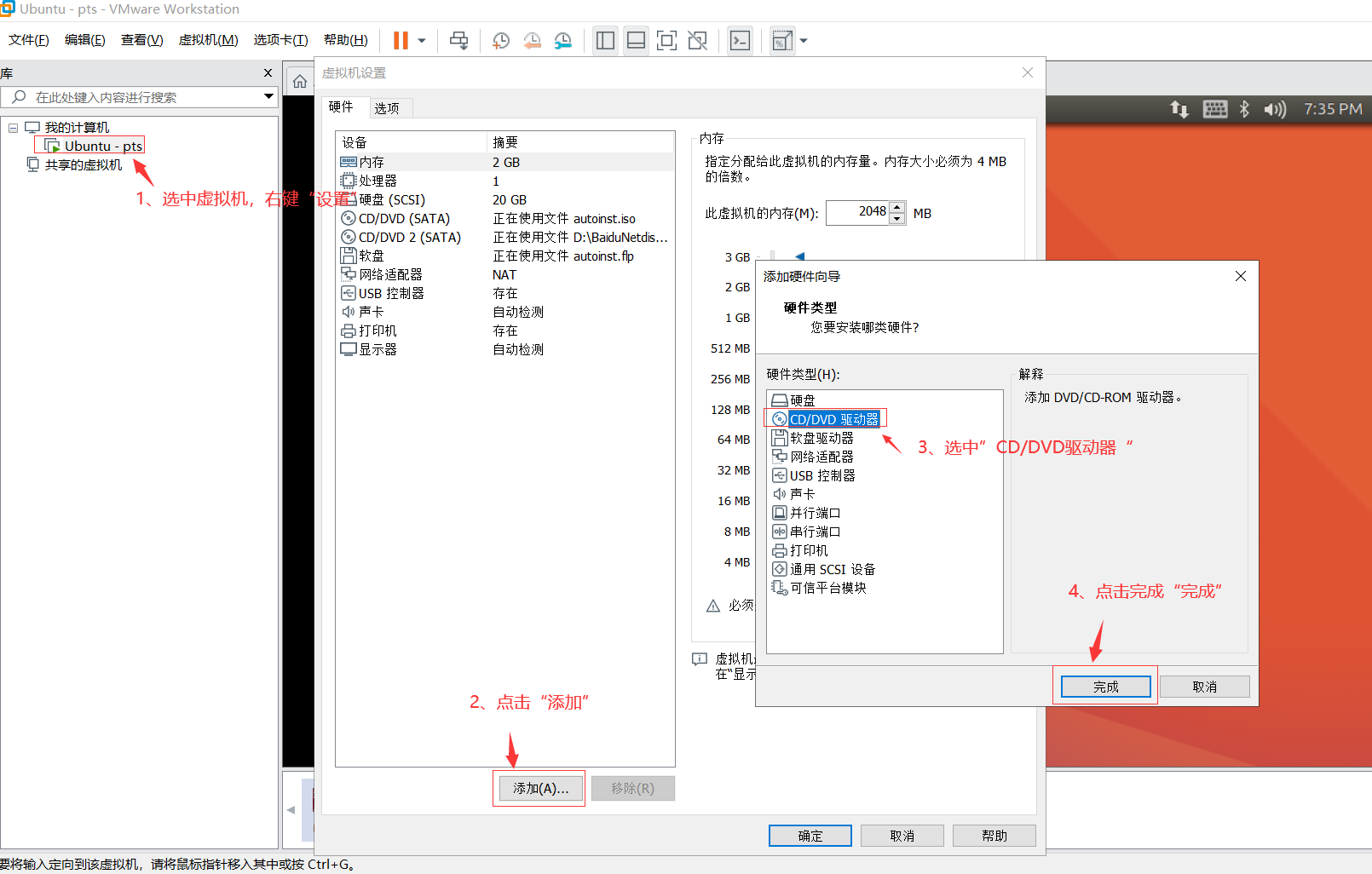Viewport: 1372px width, 874px height.
Task: Click the 完成 button in the add hardware wizard
Action: 1105,686
